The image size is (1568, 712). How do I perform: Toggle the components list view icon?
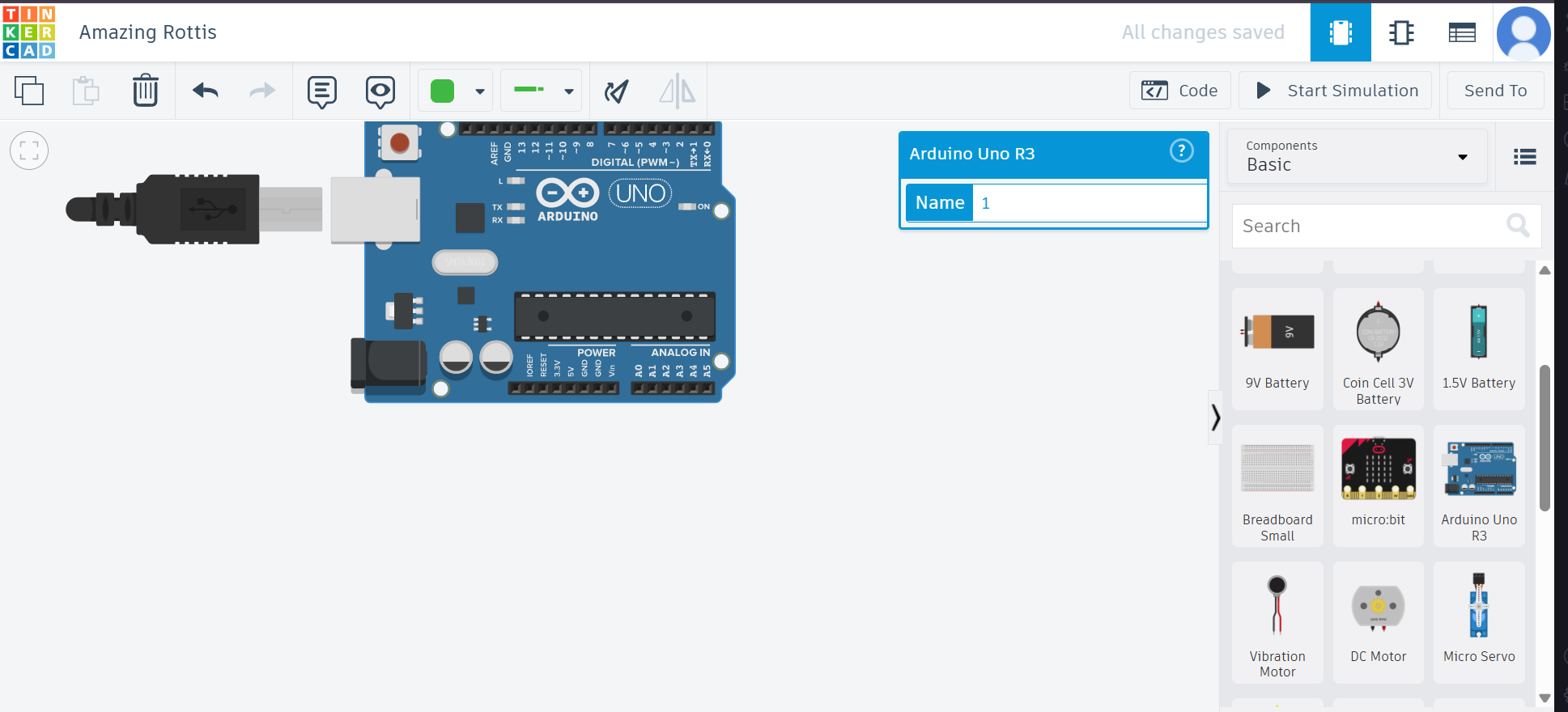click(1525, 157)
